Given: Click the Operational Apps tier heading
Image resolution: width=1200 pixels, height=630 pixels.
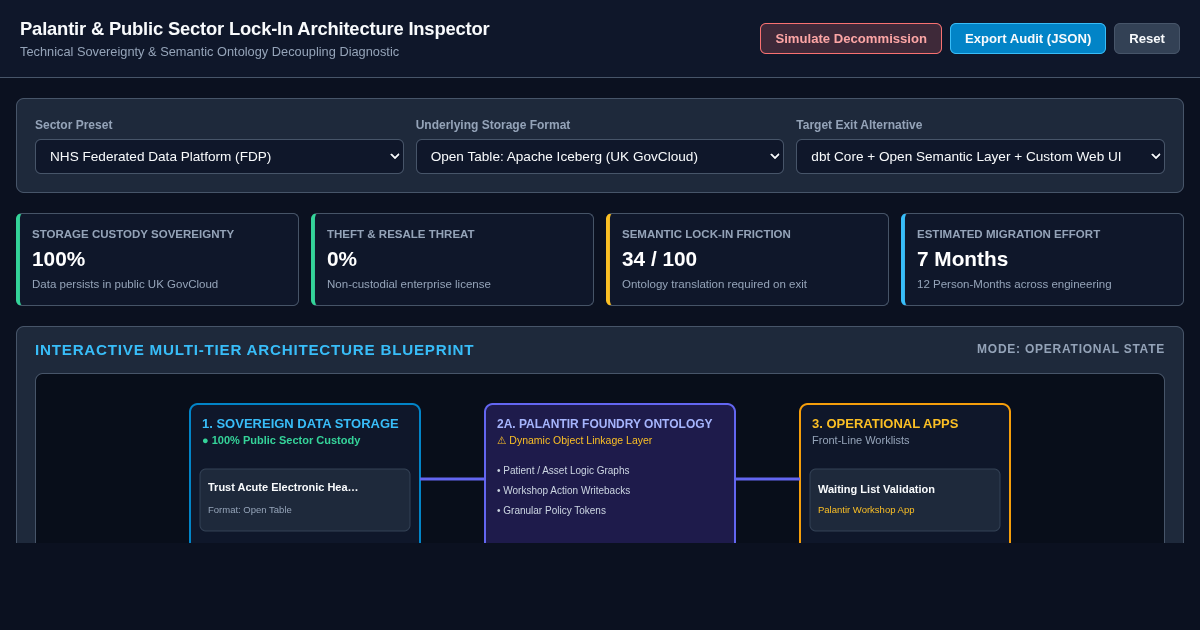Looking at the screenshot, I should [x=885, y=423].
